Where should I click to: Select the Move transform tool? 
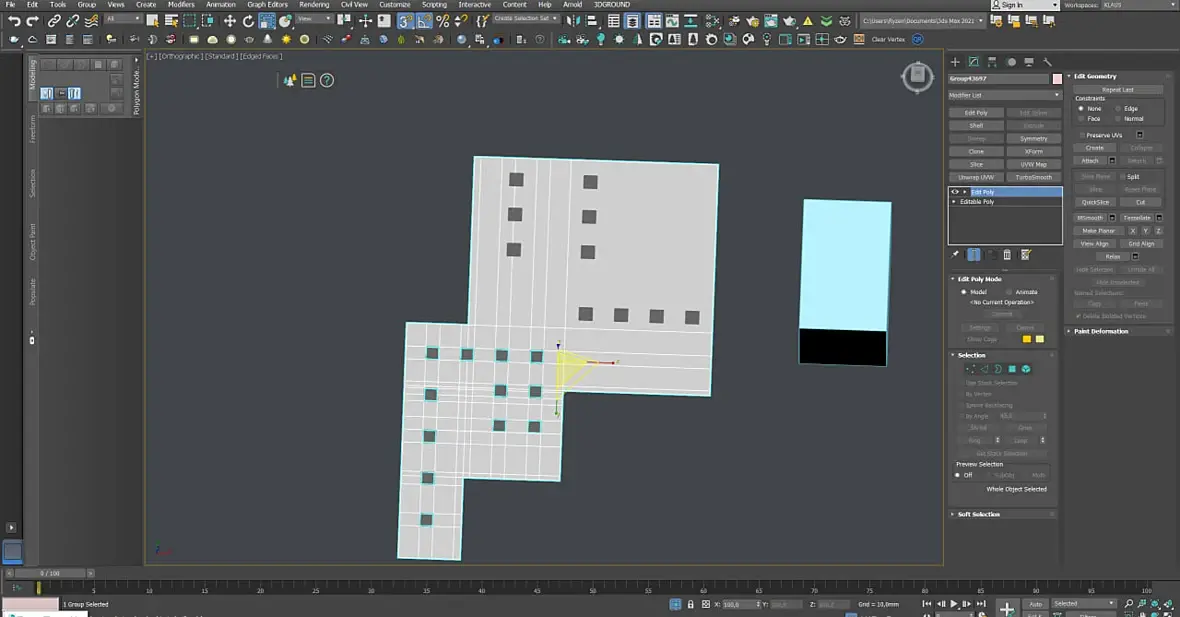click(x=229, y=21)
